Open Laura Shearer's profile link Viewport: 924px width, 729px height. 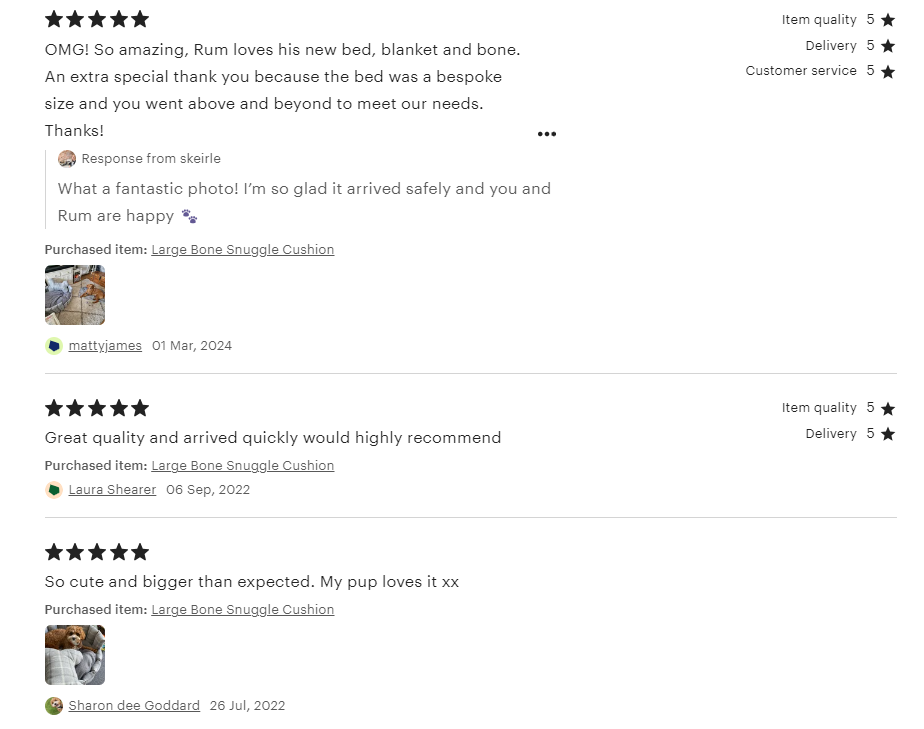point(112,490)
